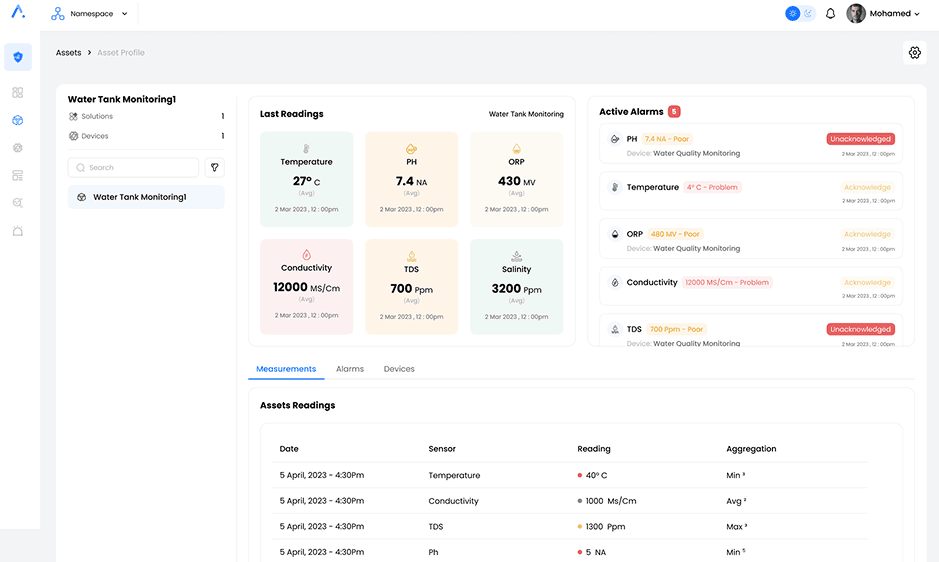This screenshot has width=939, height=562.
Task: Open the Devices tab
Action: pyautogui.click(x=399, y=369)
